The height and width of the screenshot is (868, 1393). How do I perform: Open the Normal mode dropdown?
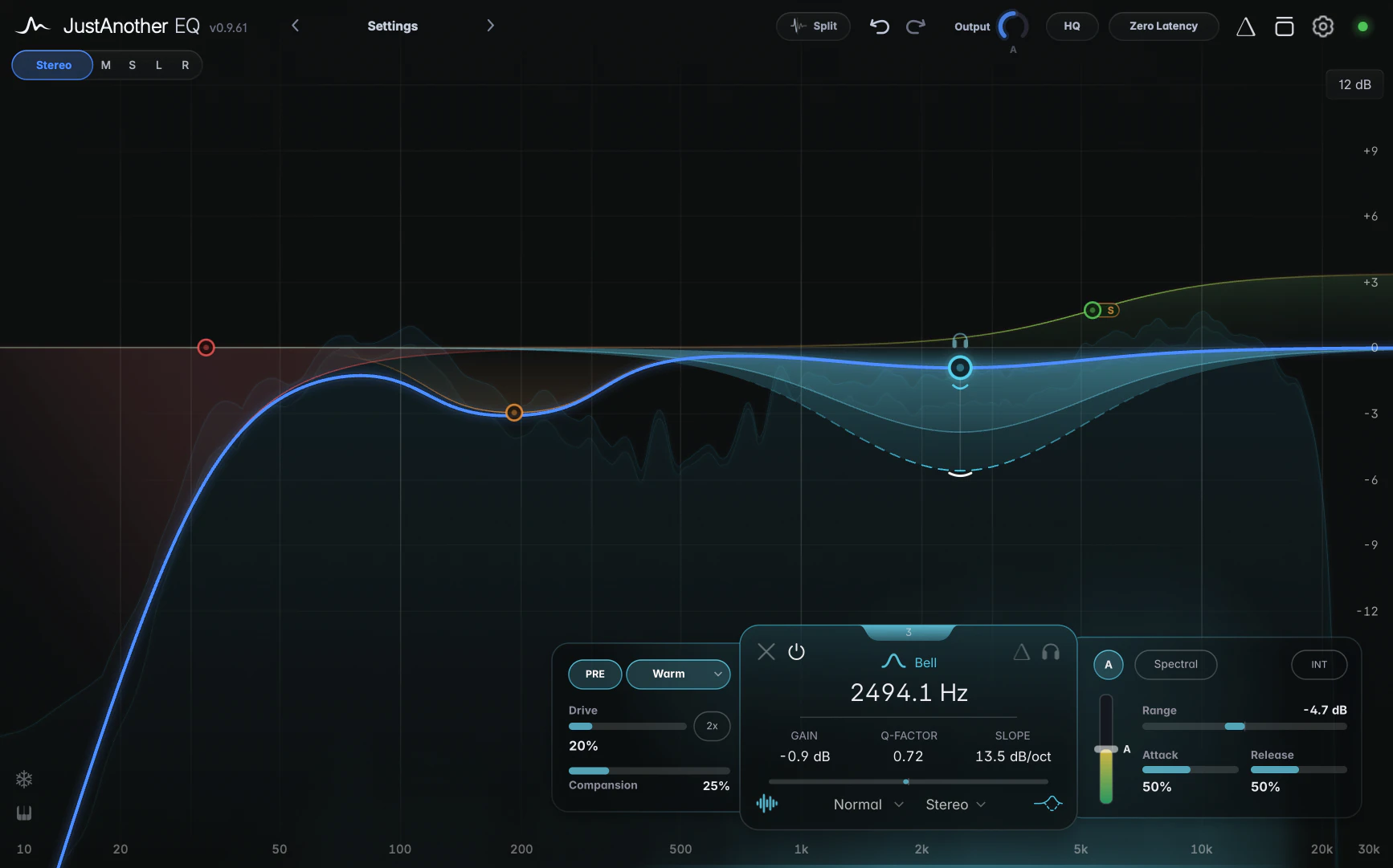pos(868,805)
